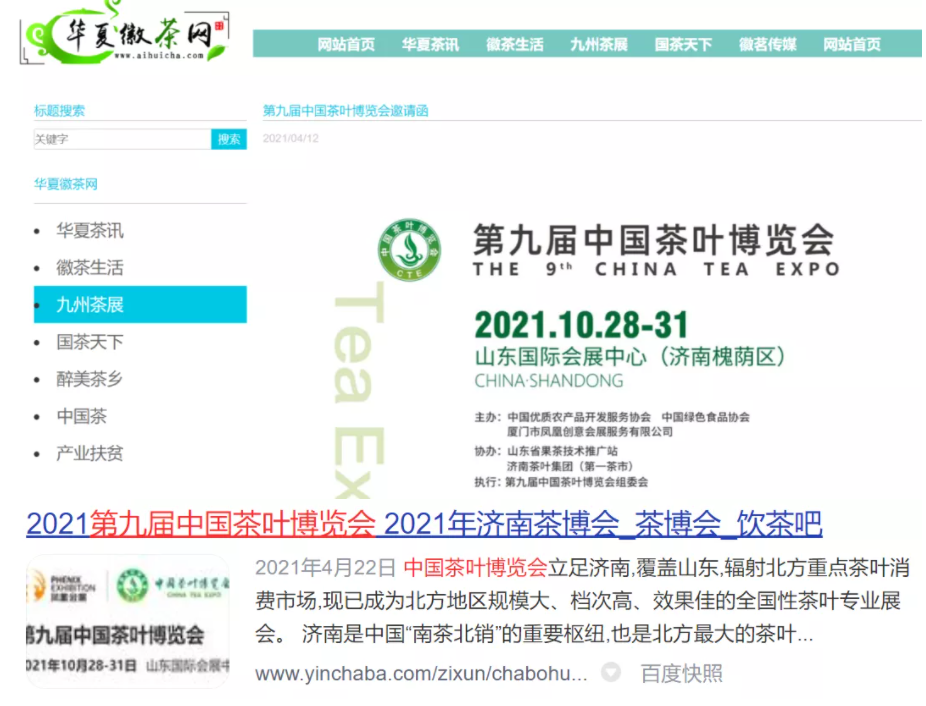This screenshot has width=926, height=706.
Task: Open first 网站首页 nav item
Action: tap(346, 44)
